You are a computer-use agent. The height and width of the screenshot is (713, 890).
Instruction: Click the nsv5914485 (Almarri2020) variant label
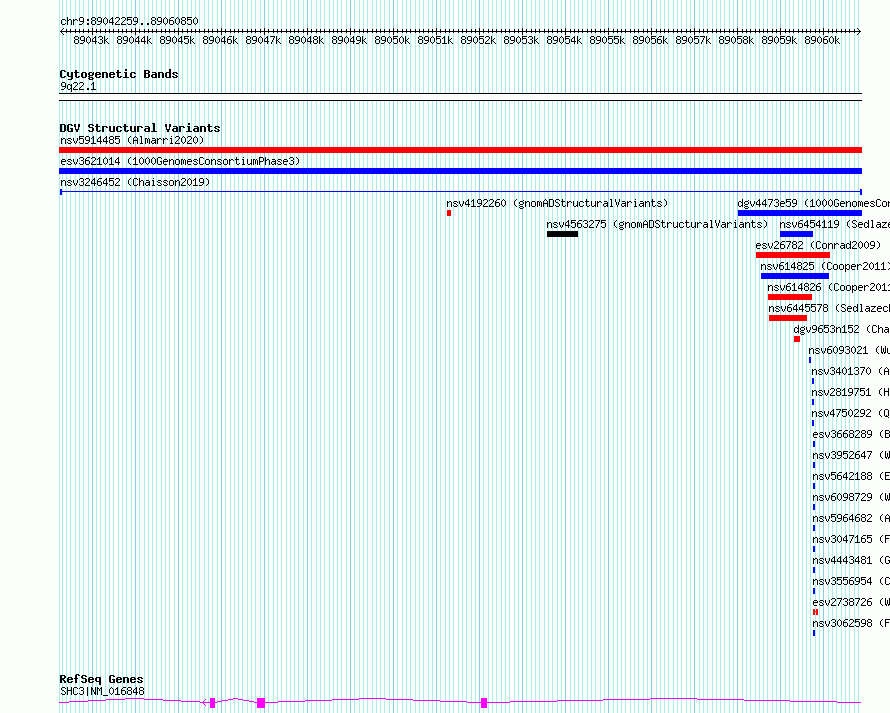(x=132, y=140)
